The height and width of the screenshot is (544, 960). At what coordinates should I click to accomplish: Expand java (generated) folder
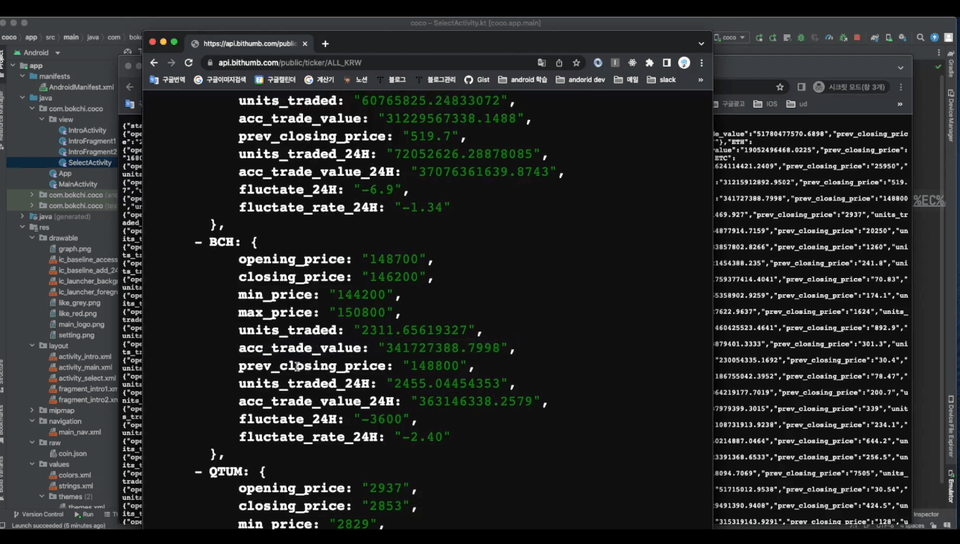click(x=23, y=217)
